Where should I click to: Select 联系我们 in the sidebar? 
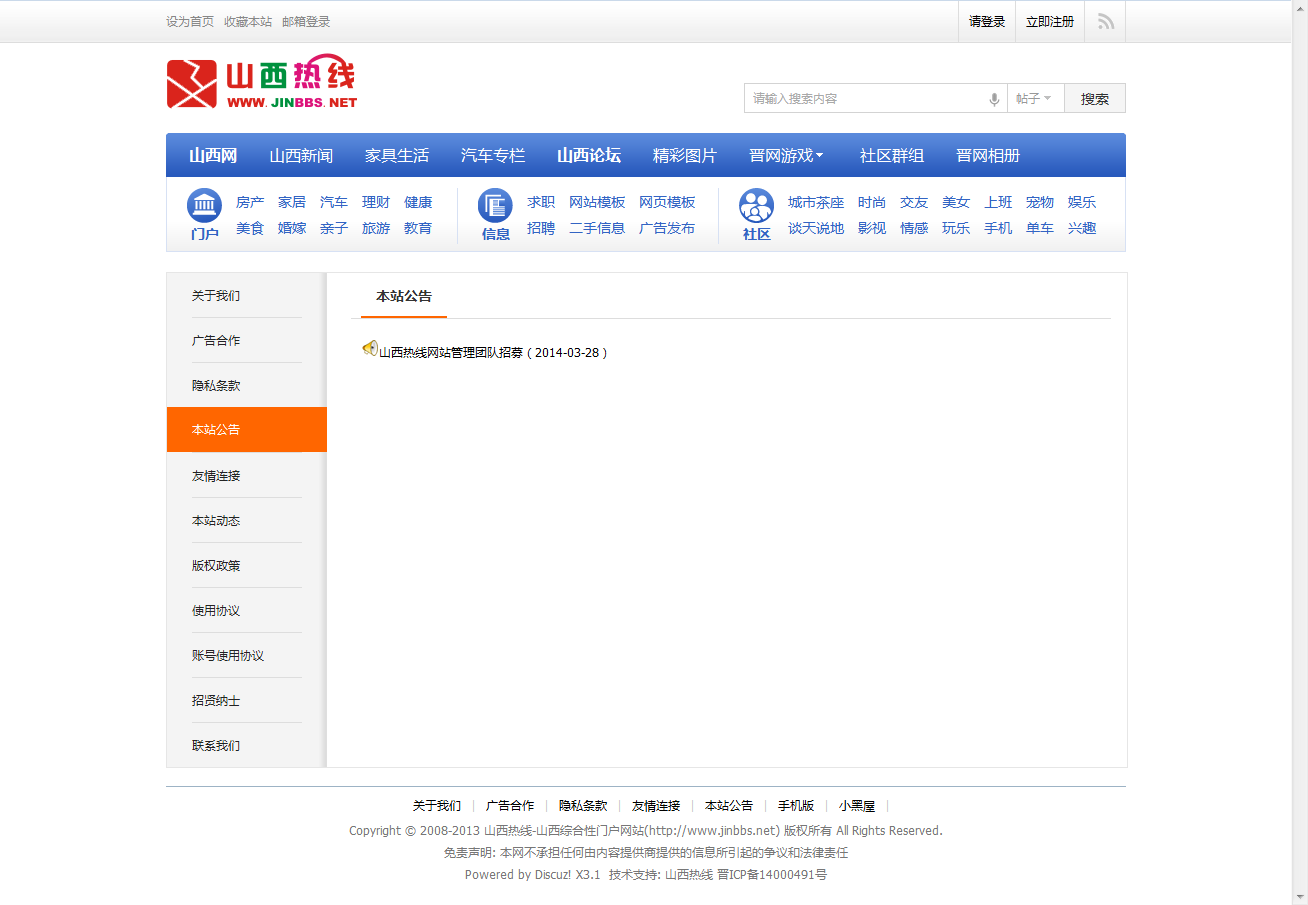pyautogui.click(x=214, y=744)
